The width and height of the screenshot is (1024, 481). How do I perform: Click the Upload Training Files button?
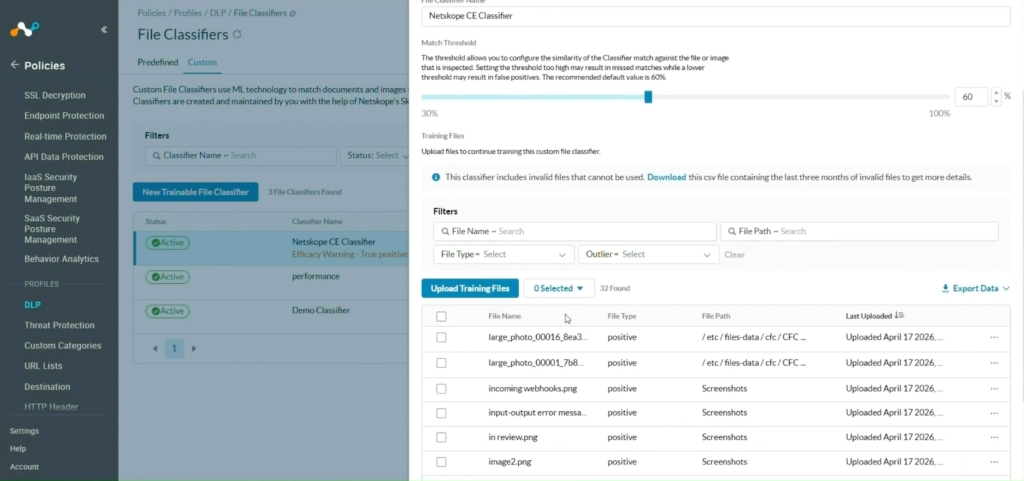click(470, 288)
